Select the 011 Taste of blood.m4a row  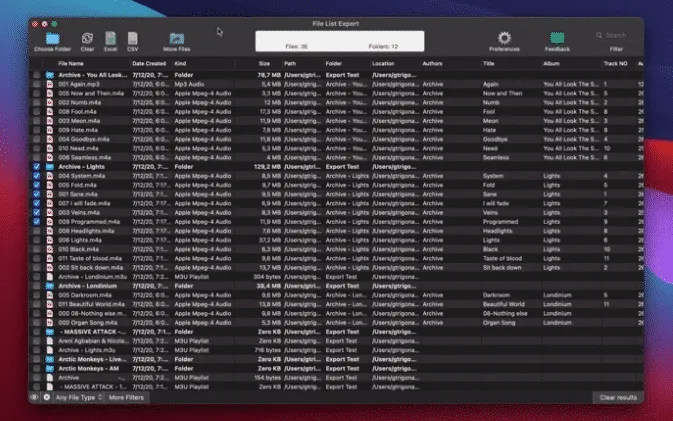336,258
